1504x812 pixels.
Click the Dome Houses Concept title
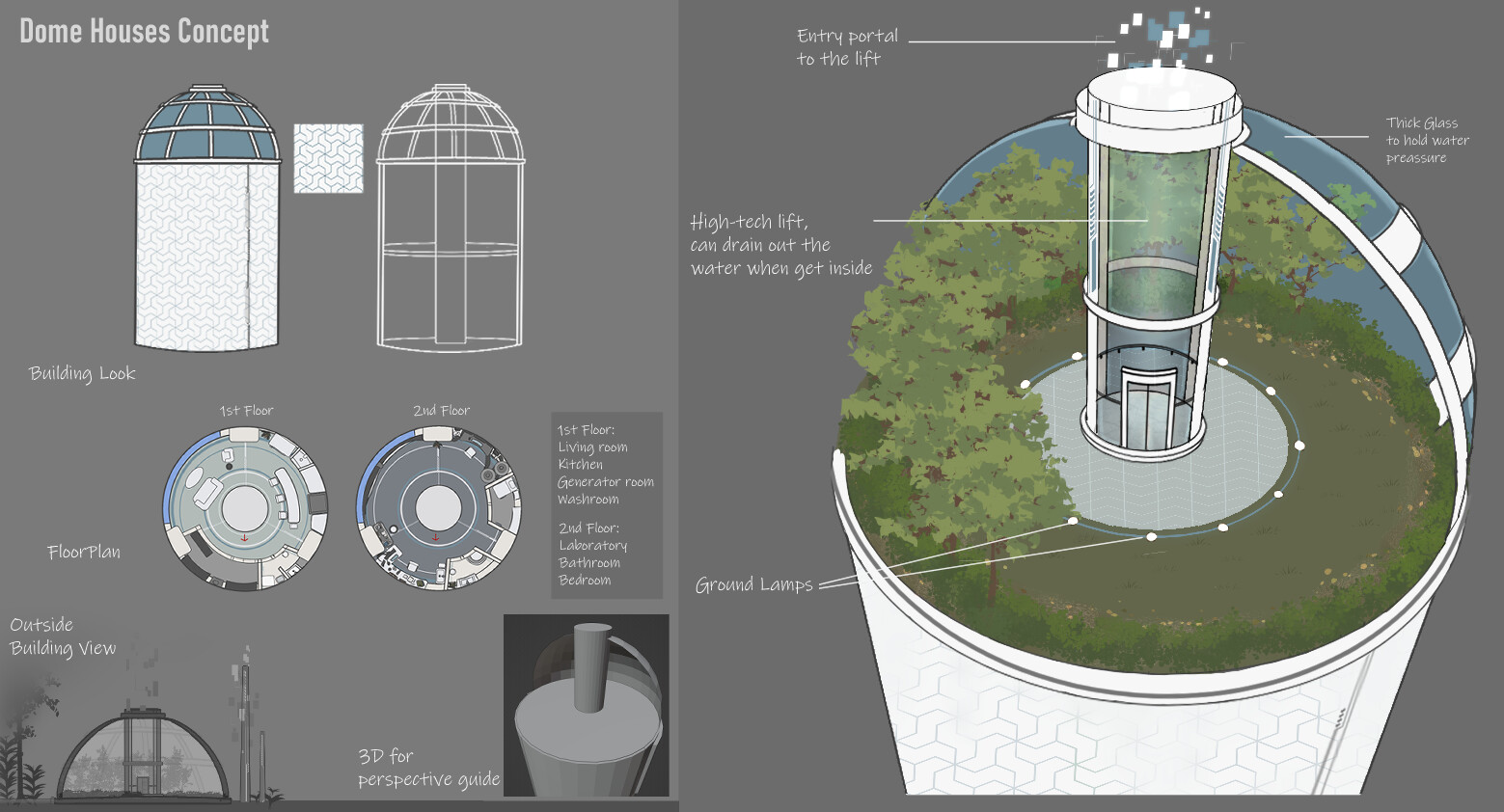[x=141, y=30]
